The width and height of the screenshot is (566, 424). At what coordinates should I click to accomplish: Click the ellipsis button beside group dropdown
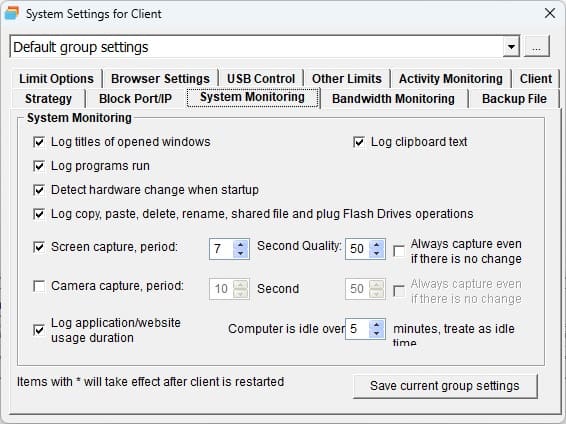tap(537, 47)
